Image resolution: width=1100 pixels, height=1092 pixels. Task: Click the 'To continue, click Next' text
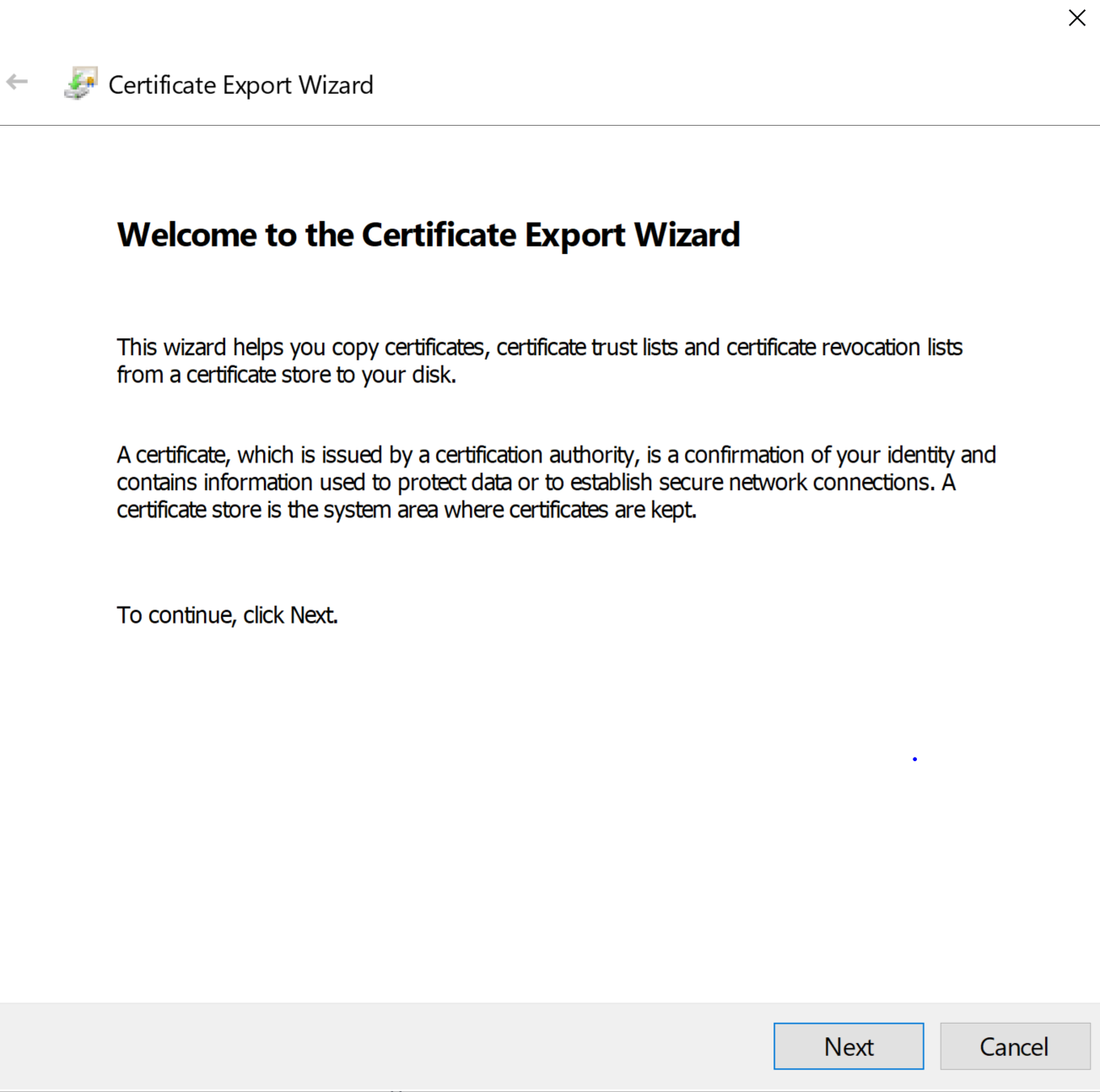point(226,615)
